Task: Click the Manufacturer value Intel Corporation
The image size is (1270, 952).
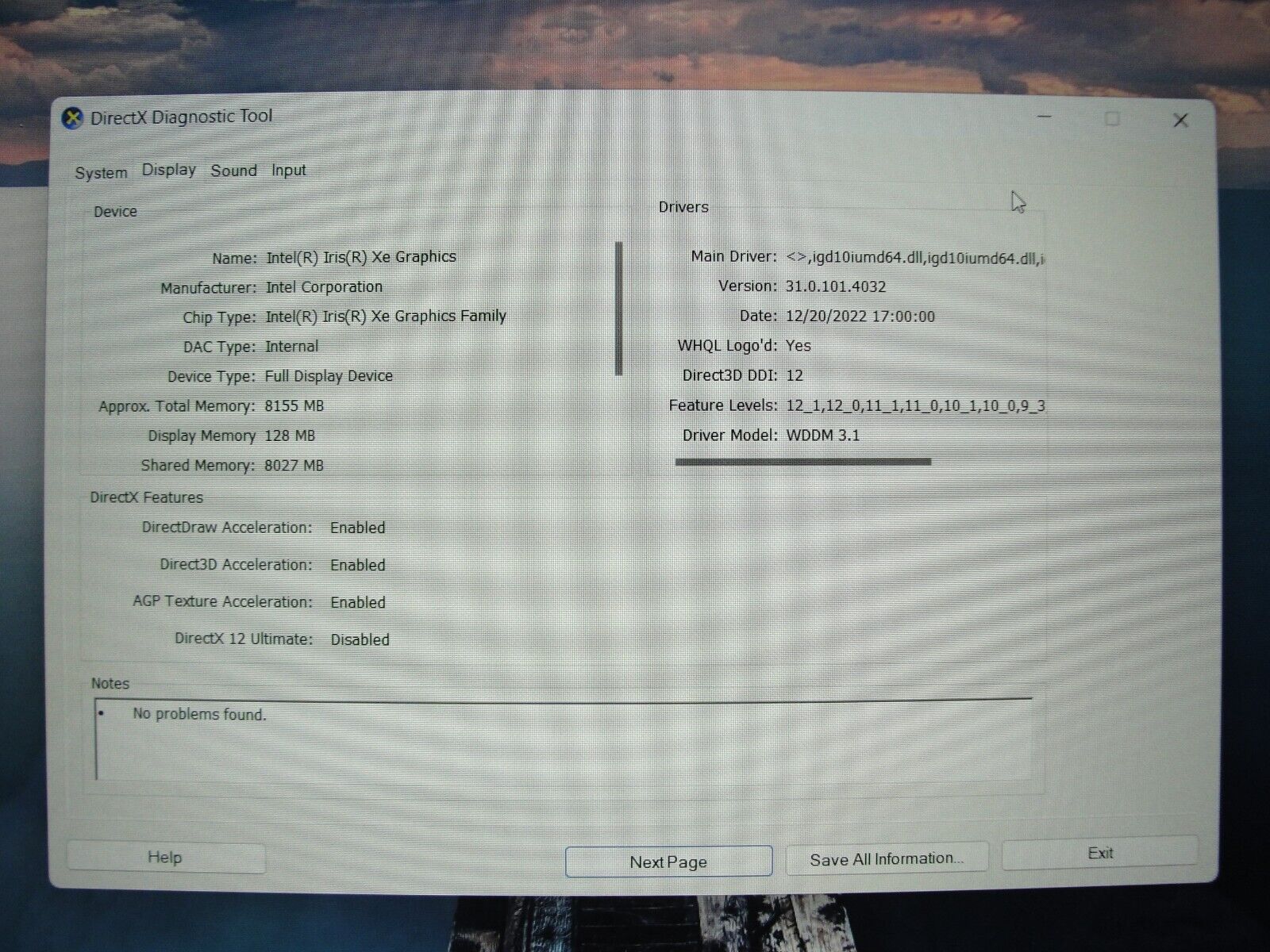Action: (x=324, y=287)
